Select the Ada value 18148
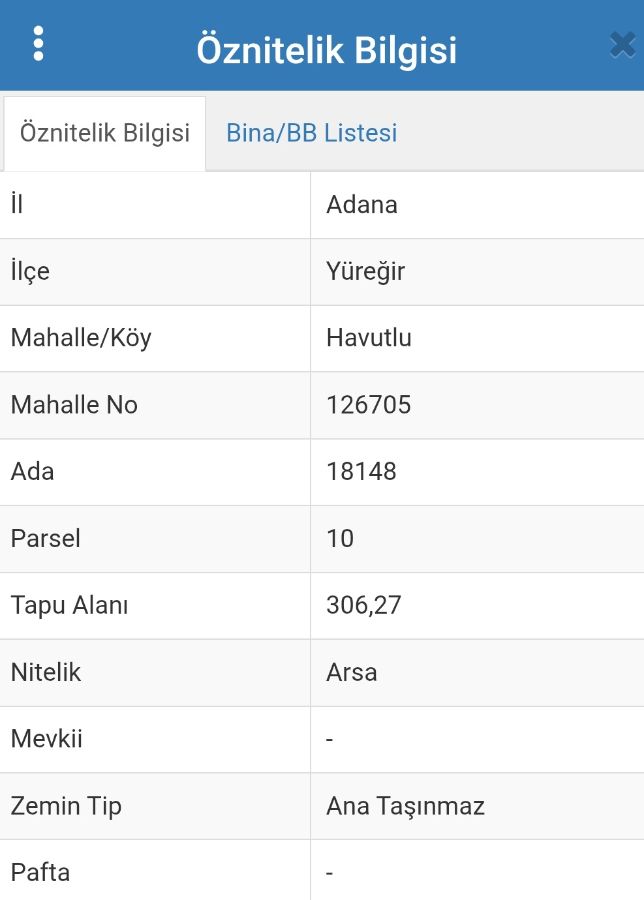The image size is (644, 900). click(362, 472)
